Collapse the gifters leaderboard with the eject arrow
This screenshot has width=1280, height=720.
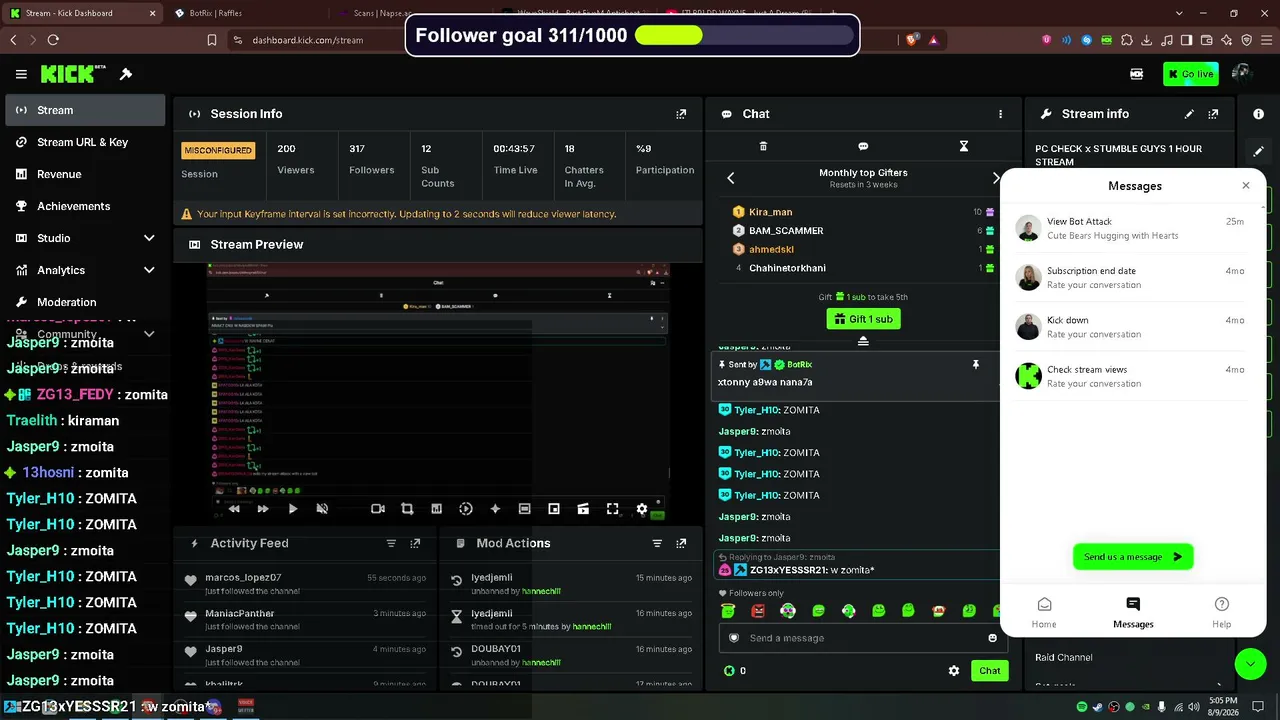[x=863, y=341]
